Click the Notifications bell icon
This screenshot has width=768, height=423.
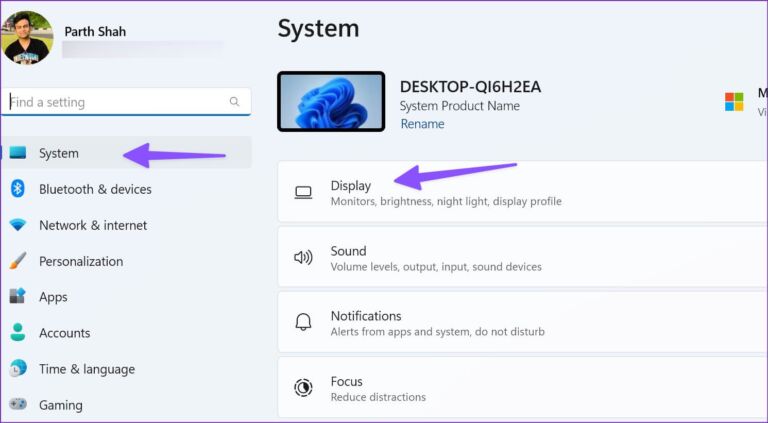303,322
